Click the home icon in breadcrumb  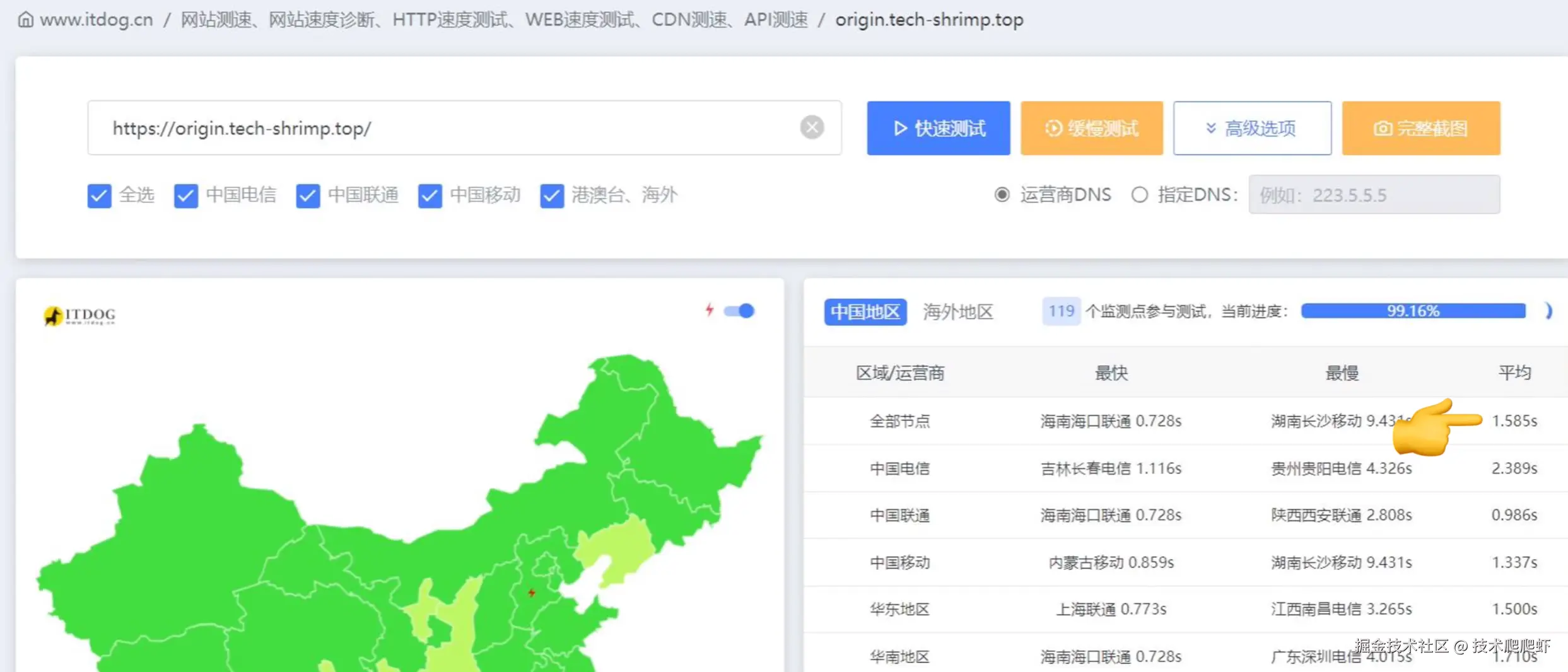25,20
